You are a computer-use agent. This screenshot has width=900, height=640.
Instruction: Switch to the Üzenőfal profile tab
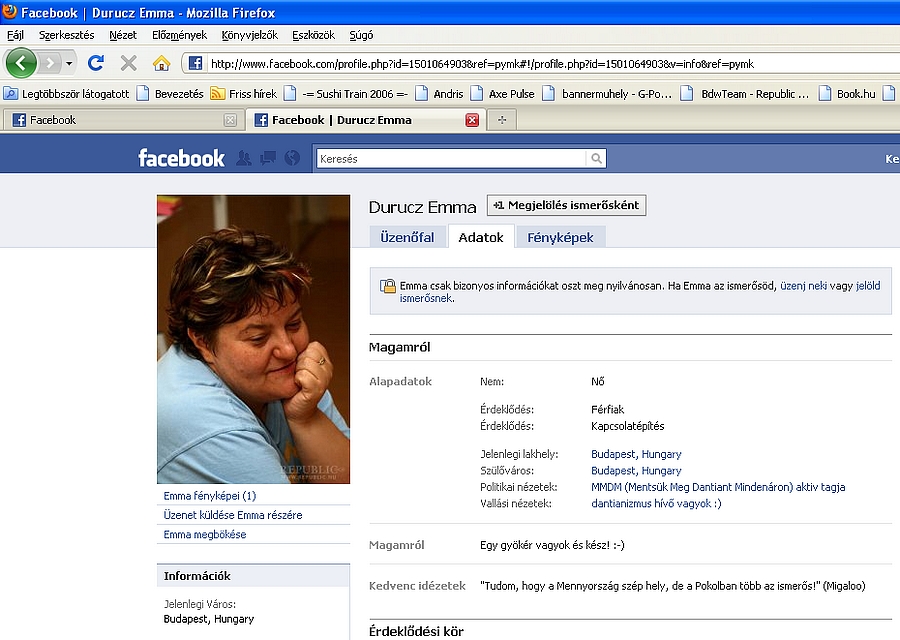pos(407,237)
